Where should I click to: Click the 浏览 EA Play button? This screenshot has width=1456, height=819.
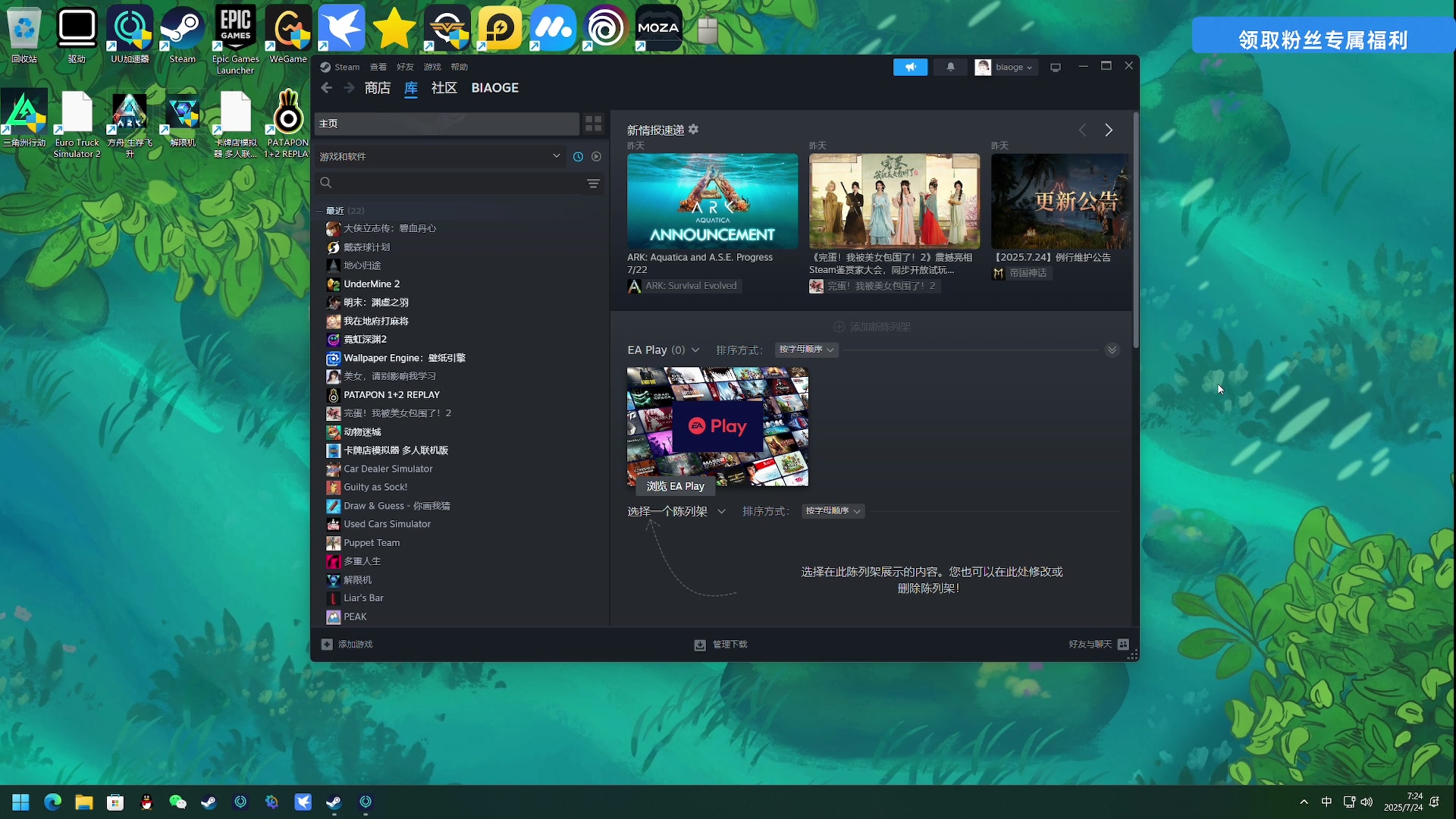[x=675, y=486]
